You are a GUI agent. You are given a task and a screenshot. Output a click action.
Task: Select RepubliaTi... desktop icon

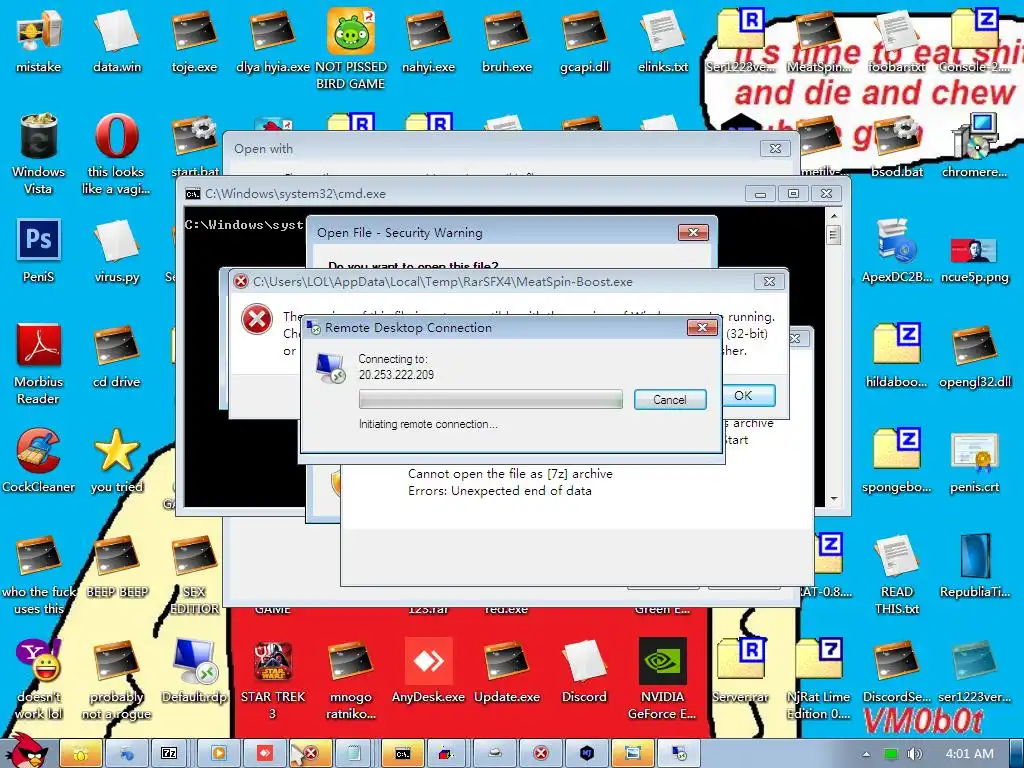(974, 566)
